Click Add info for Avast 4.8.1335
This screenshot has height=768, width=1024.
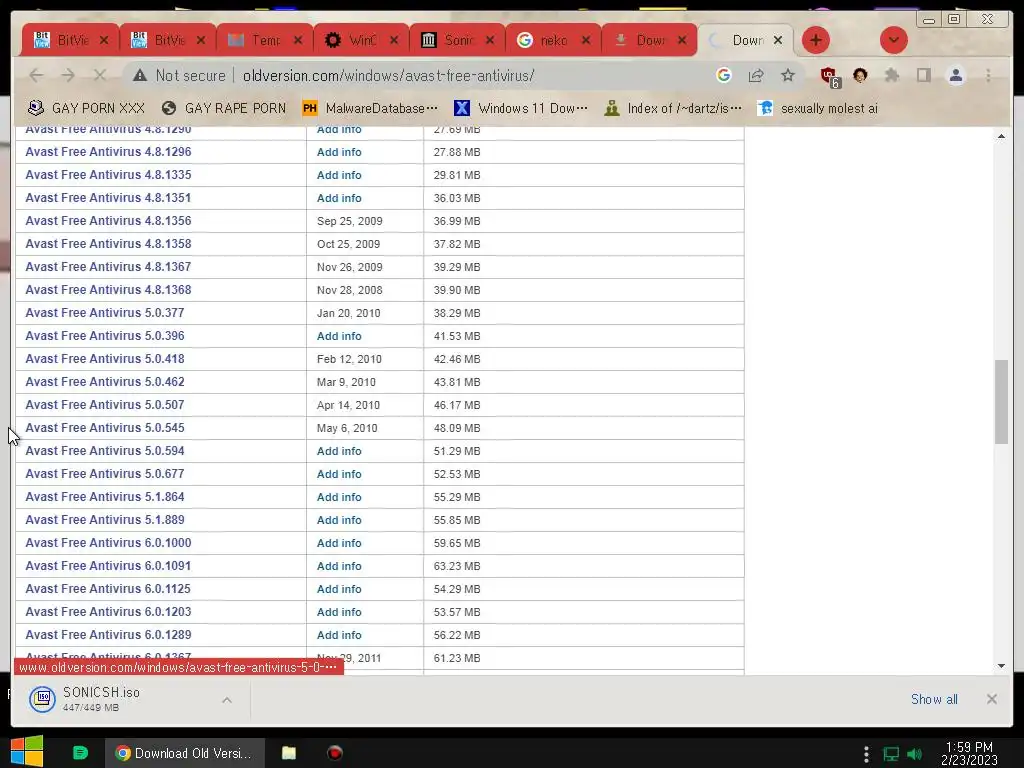339,175
